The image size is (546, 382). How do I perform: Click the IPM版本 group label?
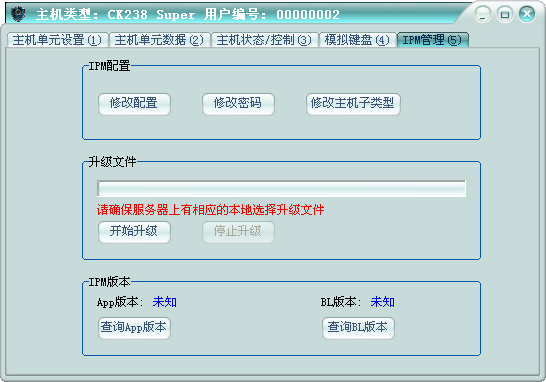point(109,282)
